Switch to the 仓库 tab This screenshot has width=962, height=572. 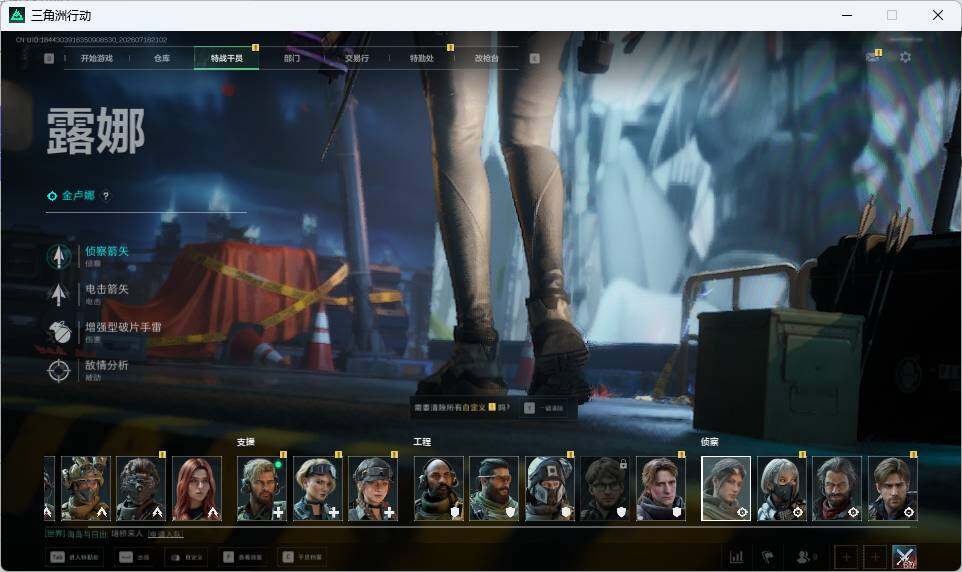click(162, 58)
